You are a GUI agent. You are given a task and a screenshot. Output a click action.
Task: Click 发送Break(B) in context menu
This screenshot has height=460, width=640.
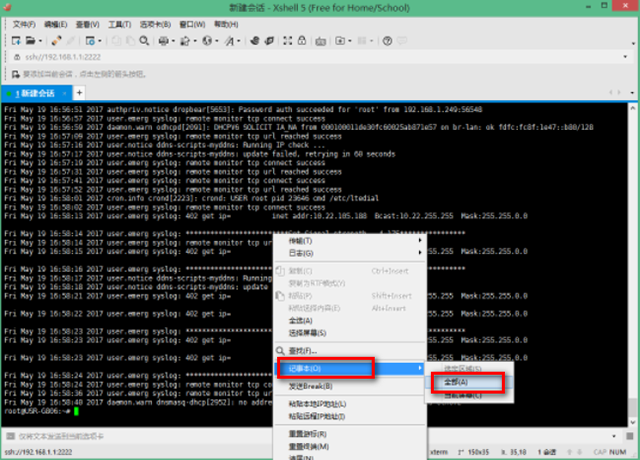[x=312, y=386]
